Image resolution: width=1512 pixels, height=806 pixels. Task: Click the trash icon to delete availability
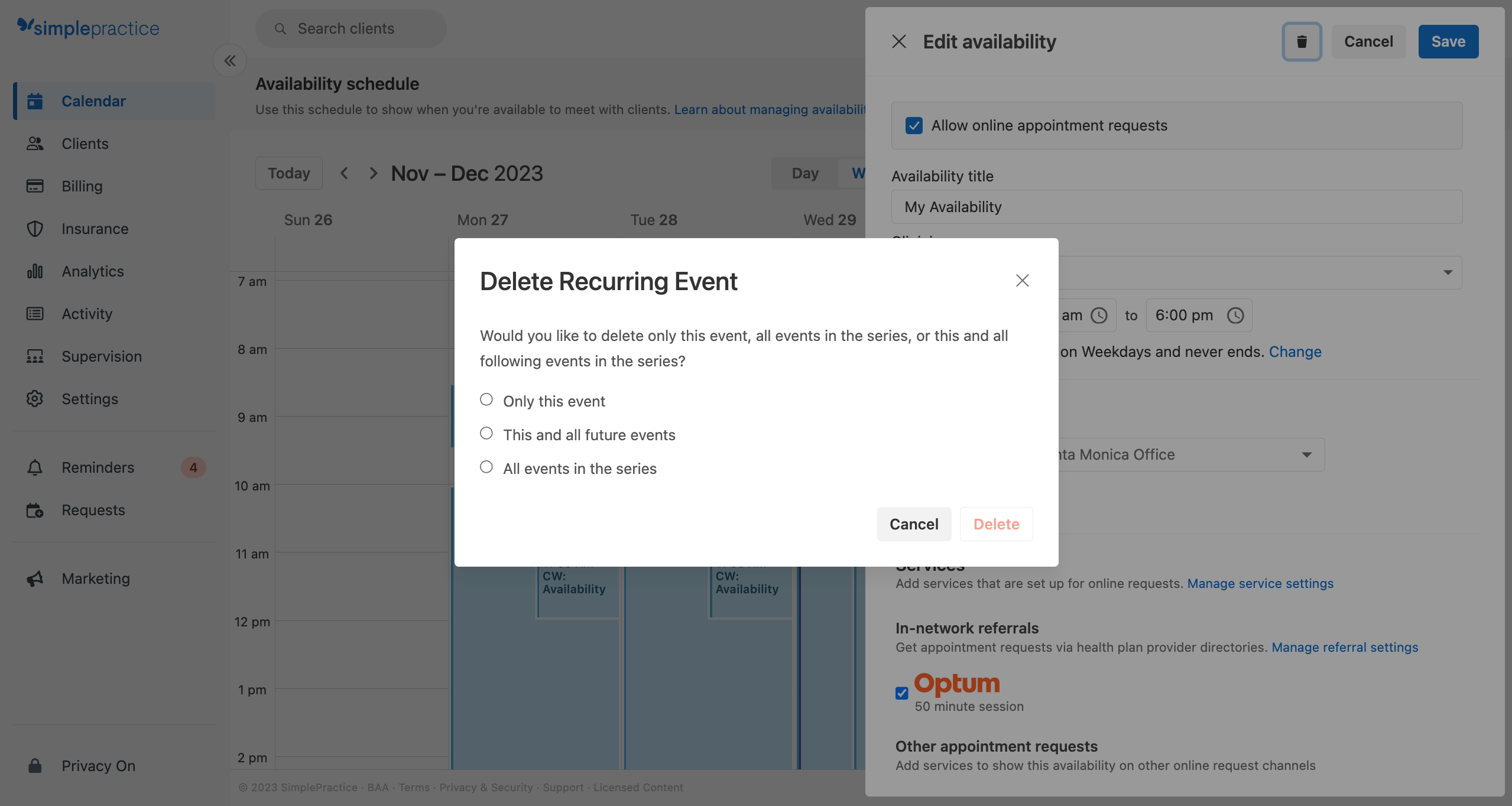pyautogui.click(x=1301, y=41)
